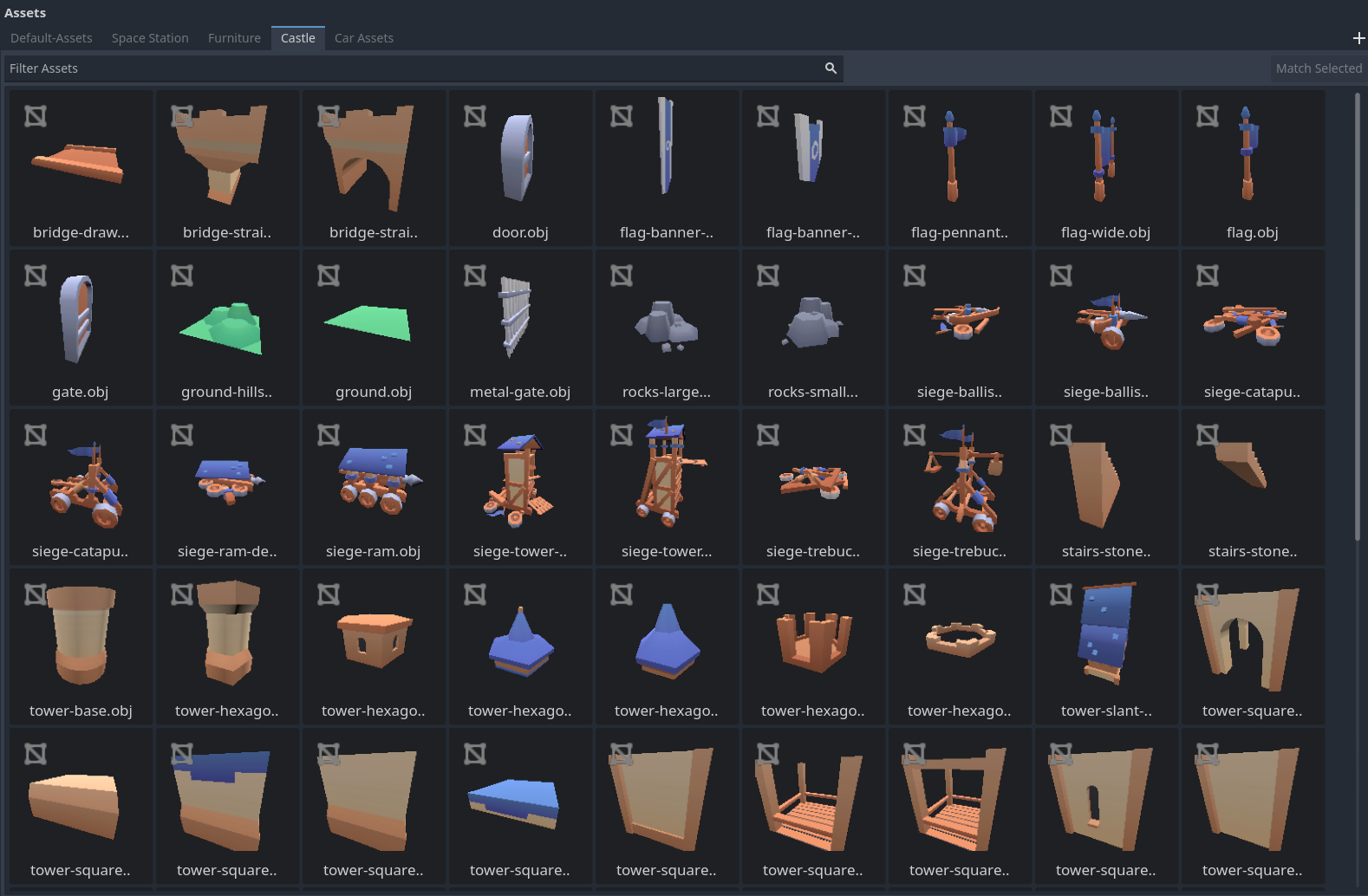Click the magnifier search icon
The width and height of the screenshot is (1368, 896).
click(831, 68)
